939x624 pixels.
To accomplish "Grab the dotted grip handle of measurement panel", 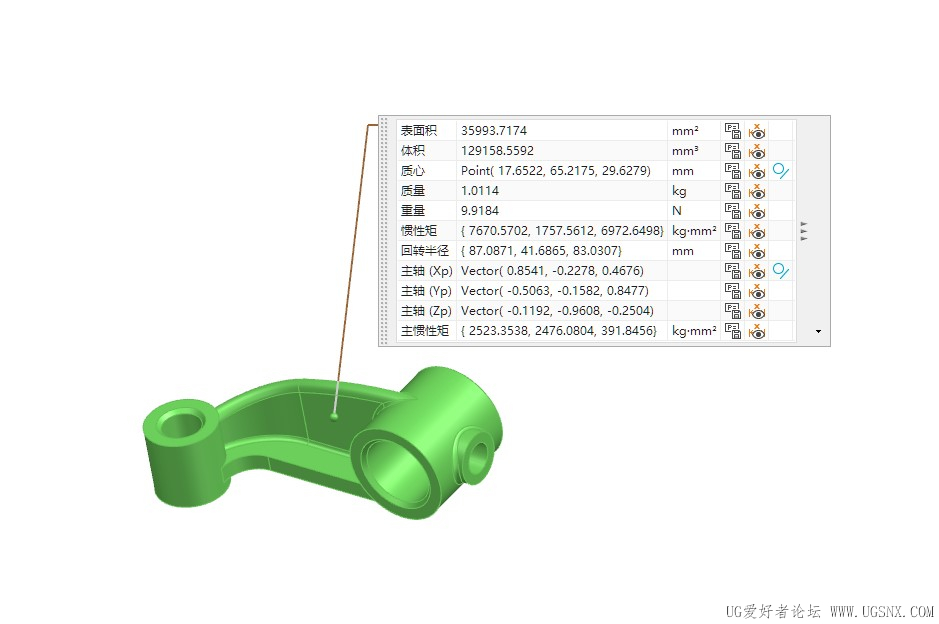I will pos(384,231).
